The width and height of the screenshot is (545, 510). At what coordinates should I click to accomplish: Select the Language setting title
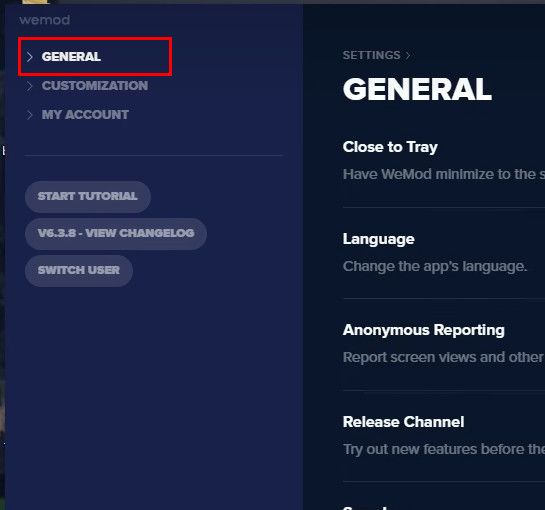379,239
